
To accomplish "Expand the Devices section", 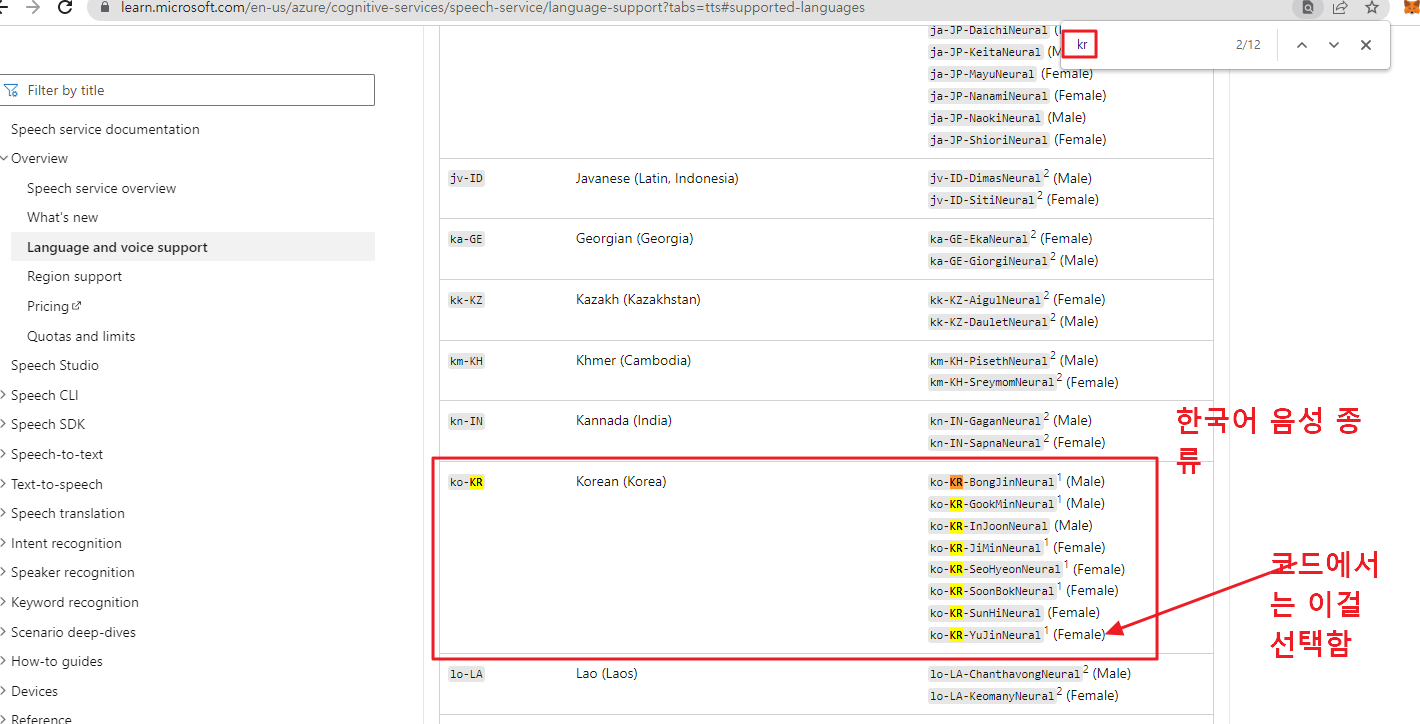I will [4, 691].
